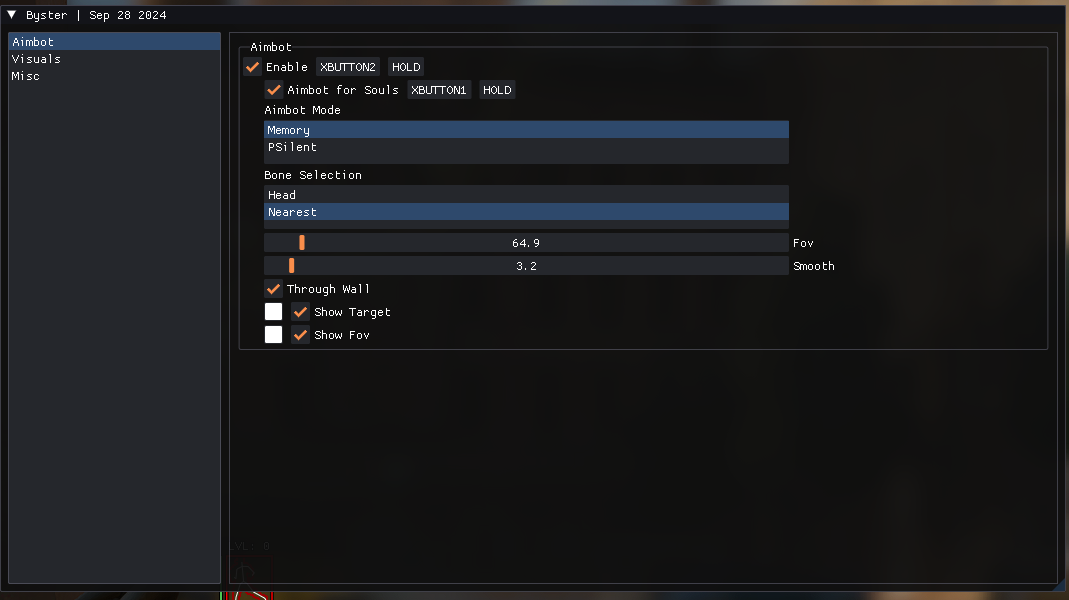Open the white color swatch for Show Fov

click(273, 335)
